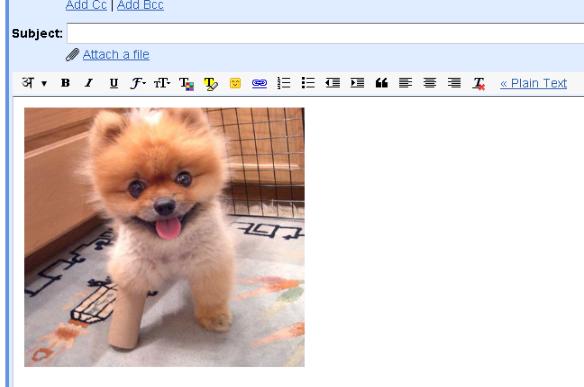
Task: Align text to the left
Action: tap(405, 83)
